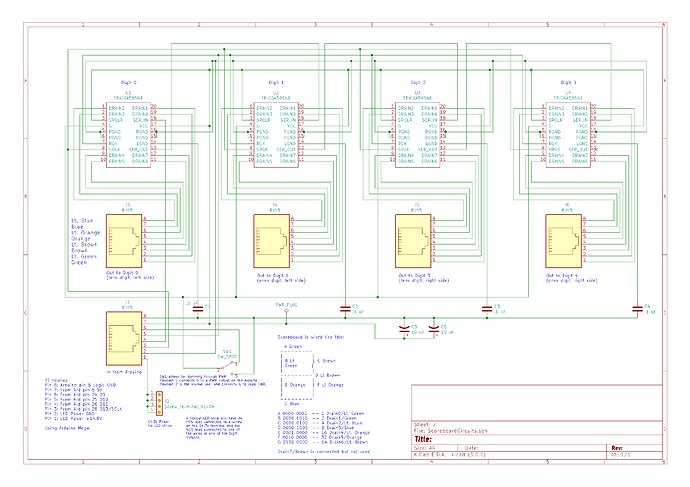Viewport: 690px width, 487px height.
Task: Click the U4 VCC pin label
Action: (583, 126)
